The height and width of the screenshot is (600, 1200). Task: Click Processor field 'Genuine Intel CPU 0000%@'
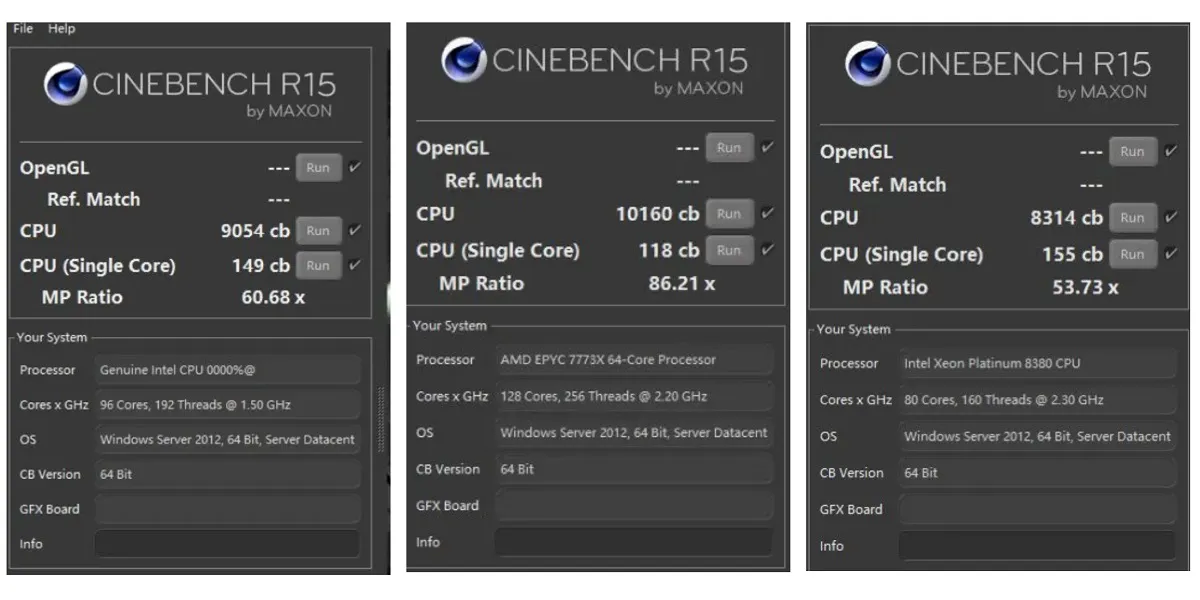coord(228,370)
